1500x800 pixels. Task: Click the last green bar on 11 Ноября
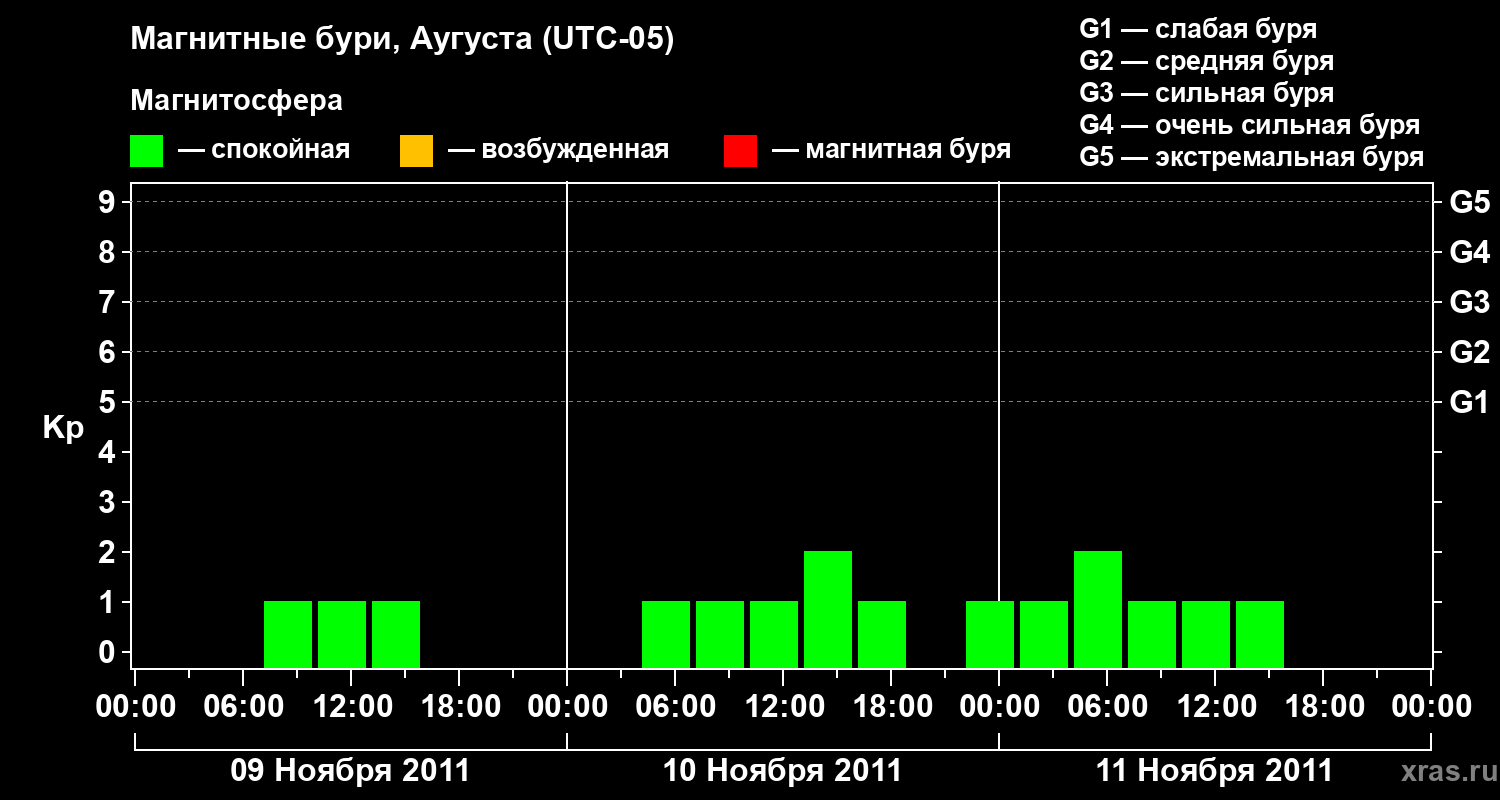click(x=1260, y=634)
